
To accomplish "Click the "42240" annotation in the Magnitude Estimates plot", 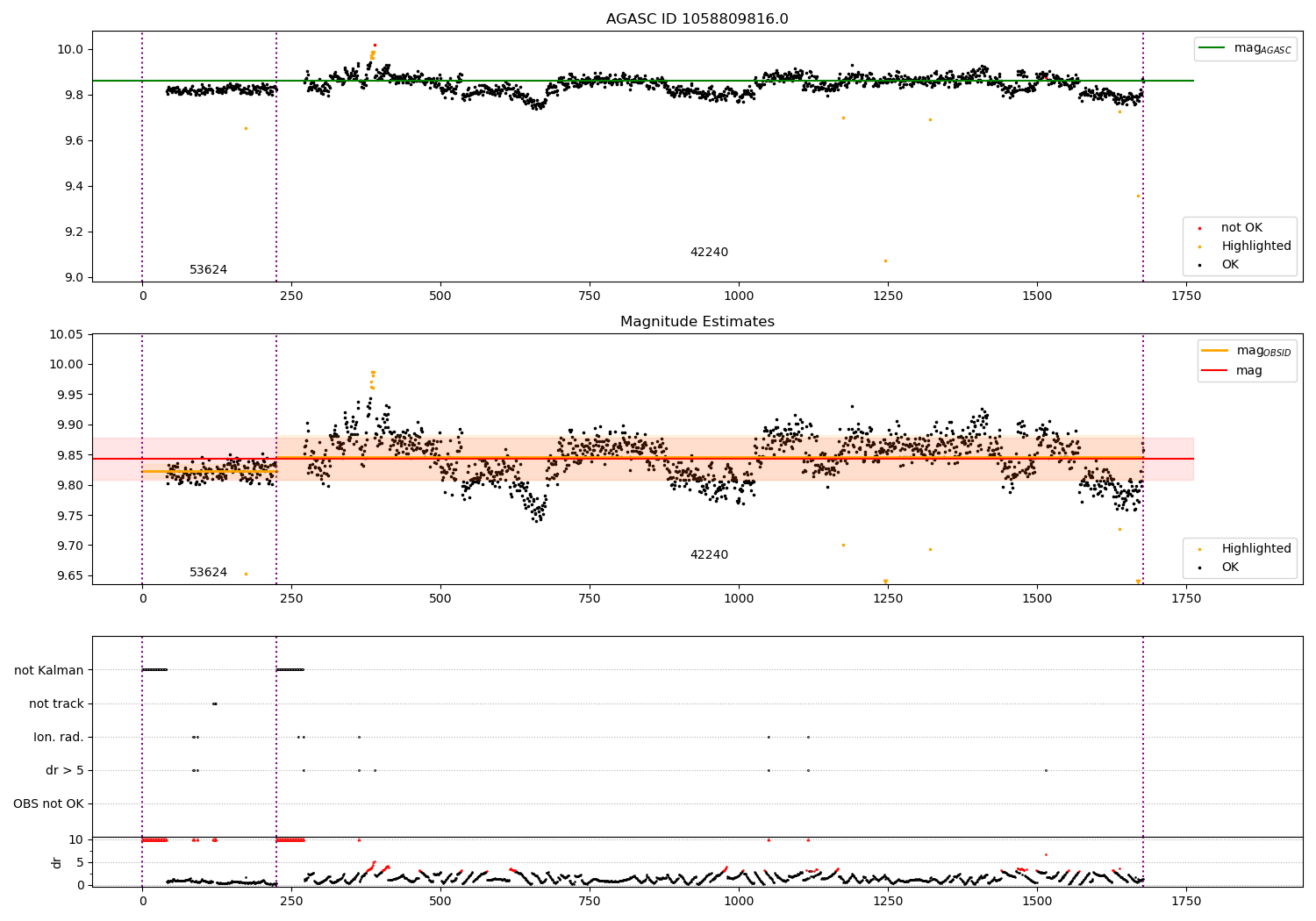I will [709, 555].
